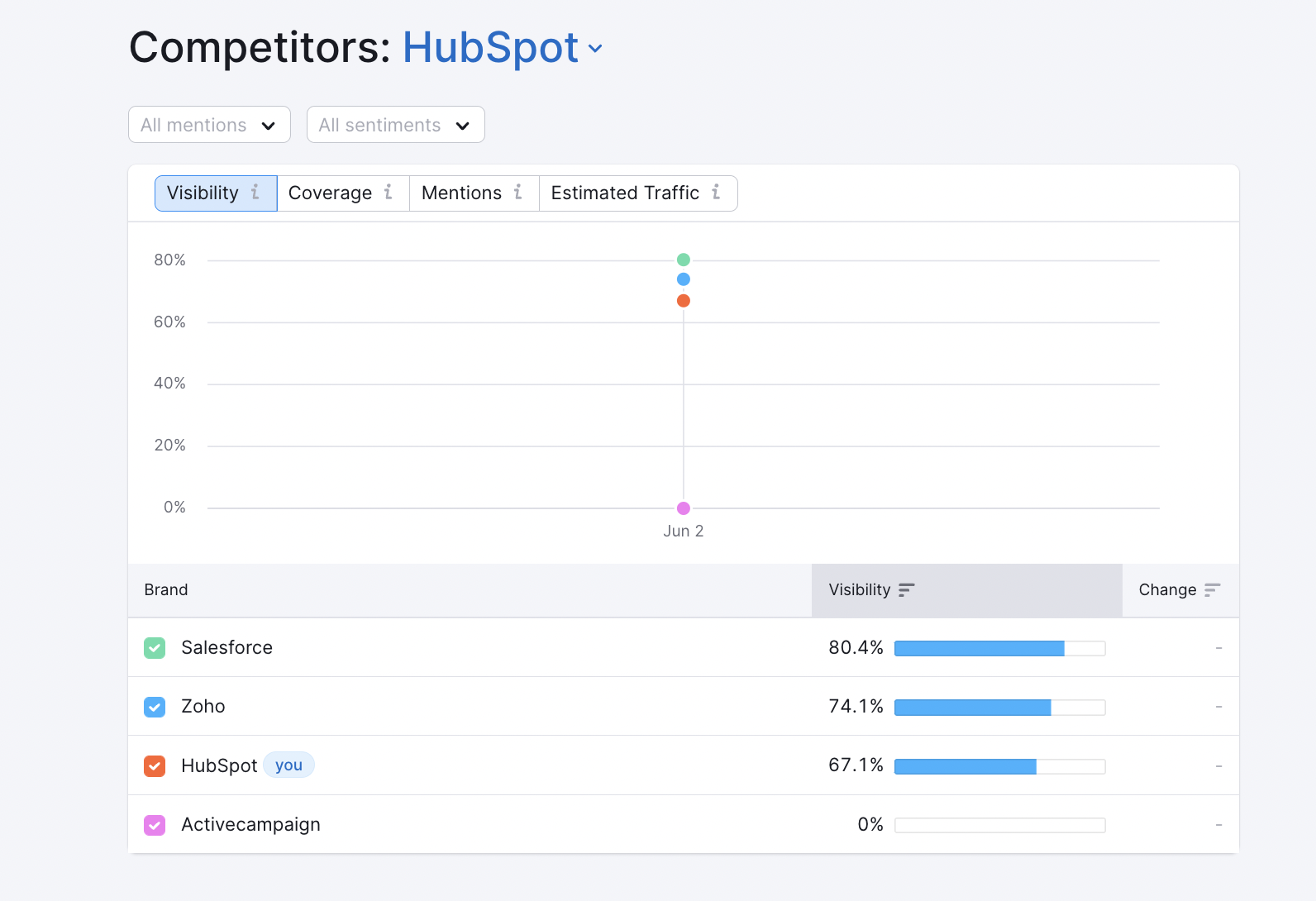Open the HubSpot brand selector chevron

(x=595, y=49)
